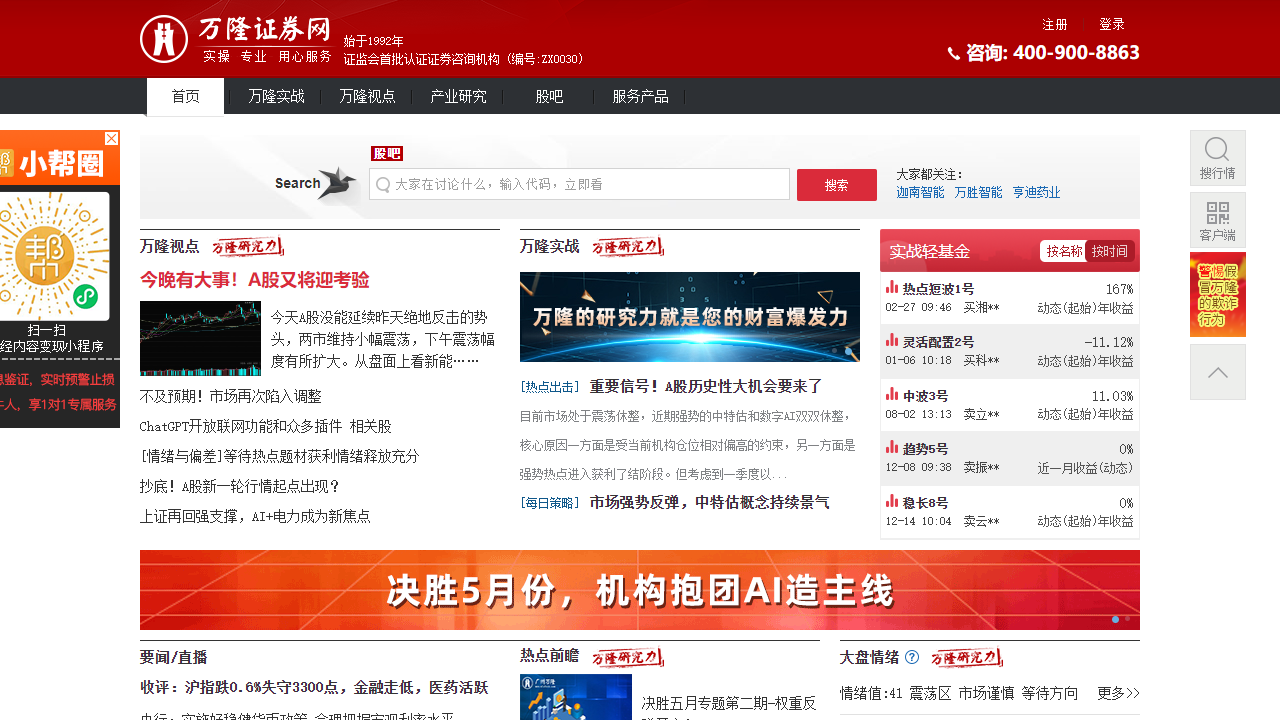
Task: Open article 不及预期！市场再次陷入调整
Action: (x=231, y=396)
